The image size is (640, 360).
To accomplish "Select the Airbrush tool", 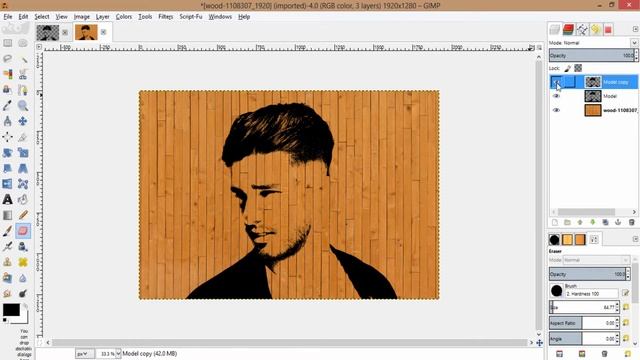I will click(7, 247).
